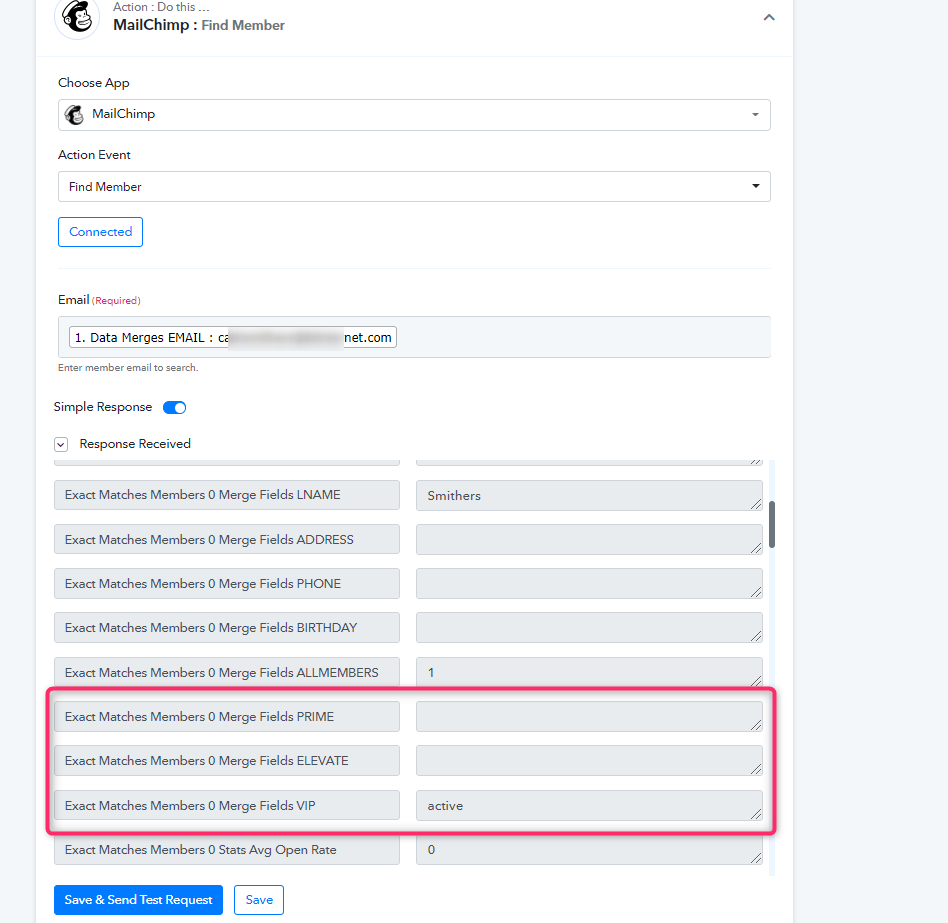948x923 pixels.
Task: Click Merge Fields LNAME label field
Action: (x=227, y=495)
